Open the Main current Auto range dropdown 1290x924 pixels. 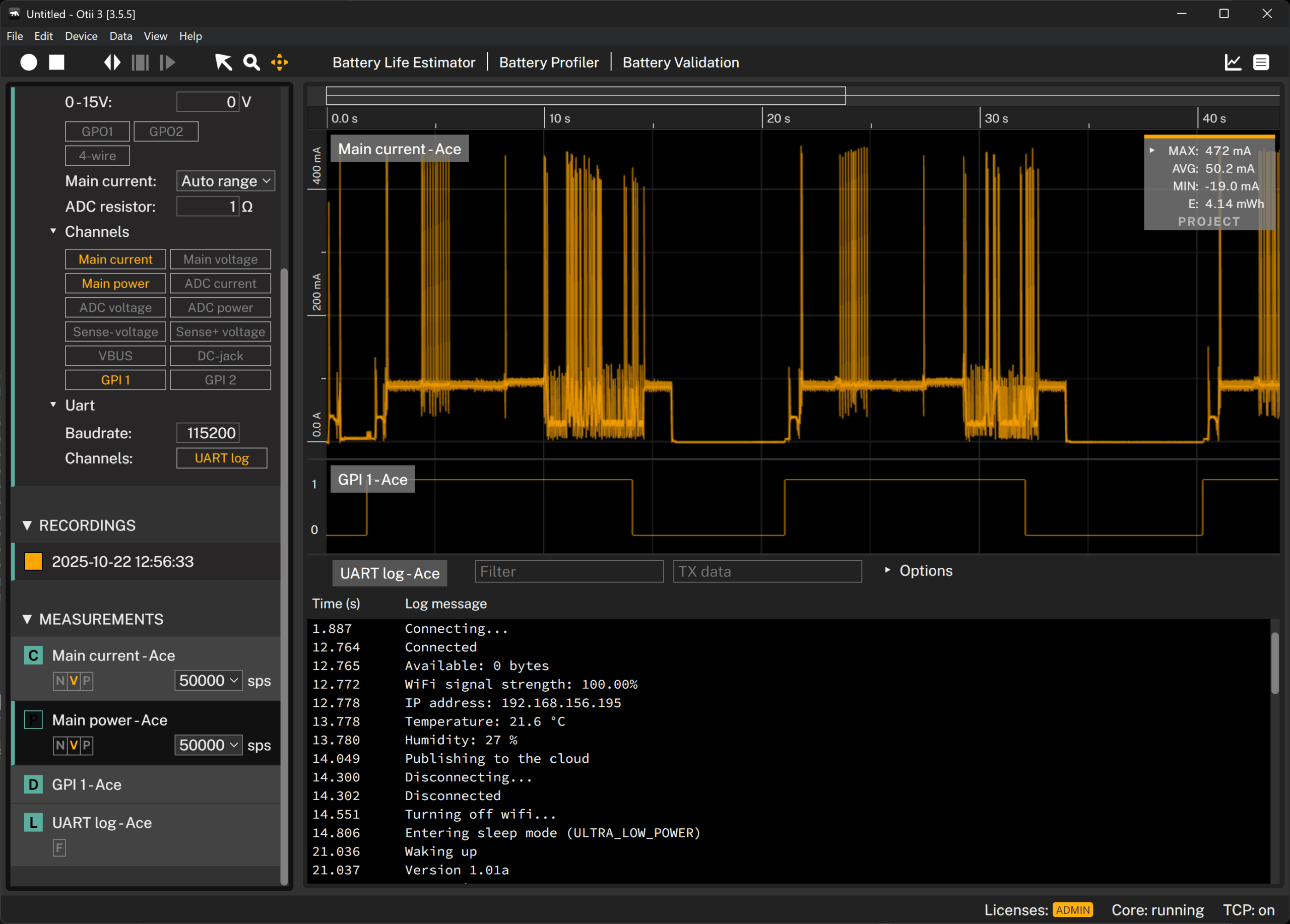[x=225, y=181]
